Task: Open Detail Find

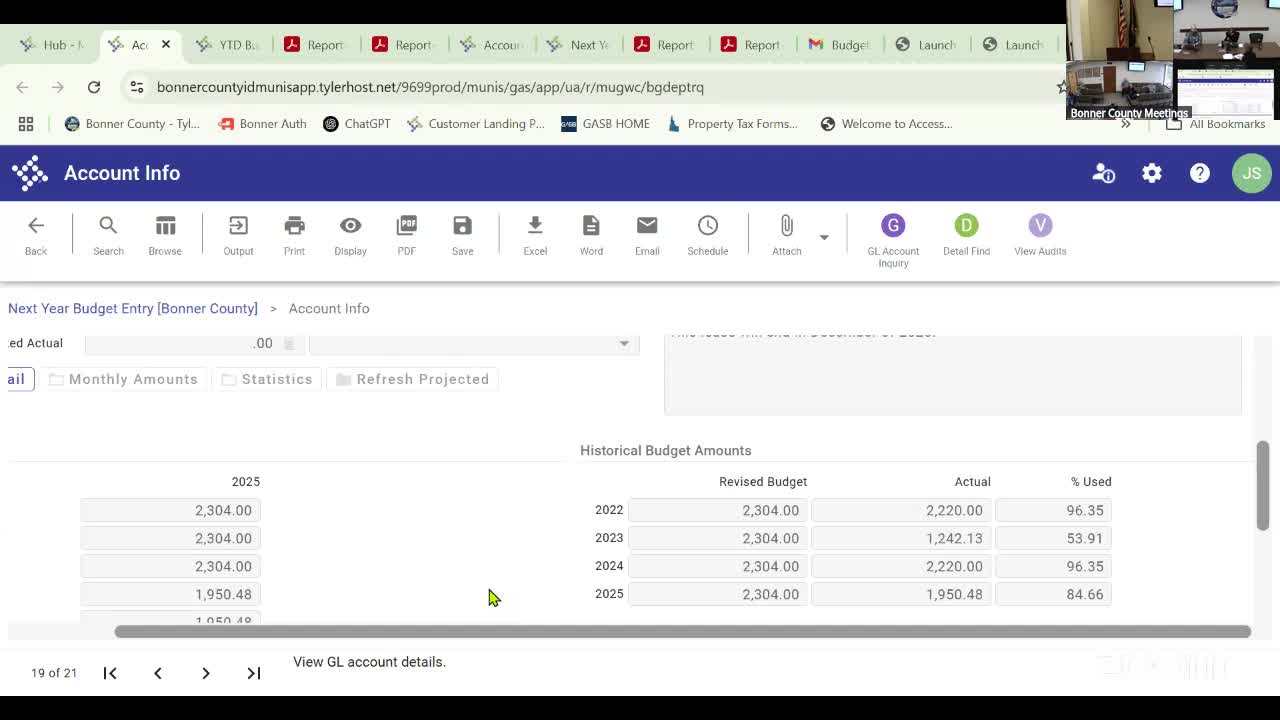Action: (966, 235)
